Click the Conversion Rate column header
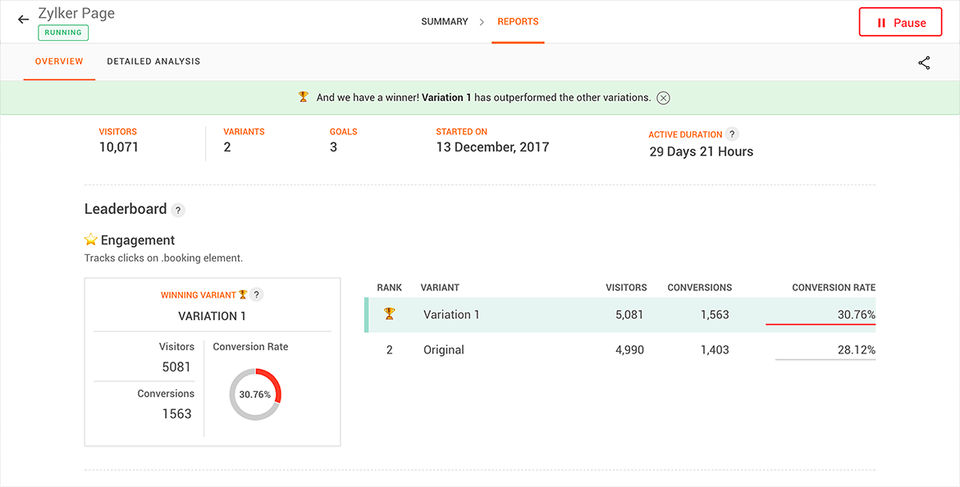 tap(833, 288)
